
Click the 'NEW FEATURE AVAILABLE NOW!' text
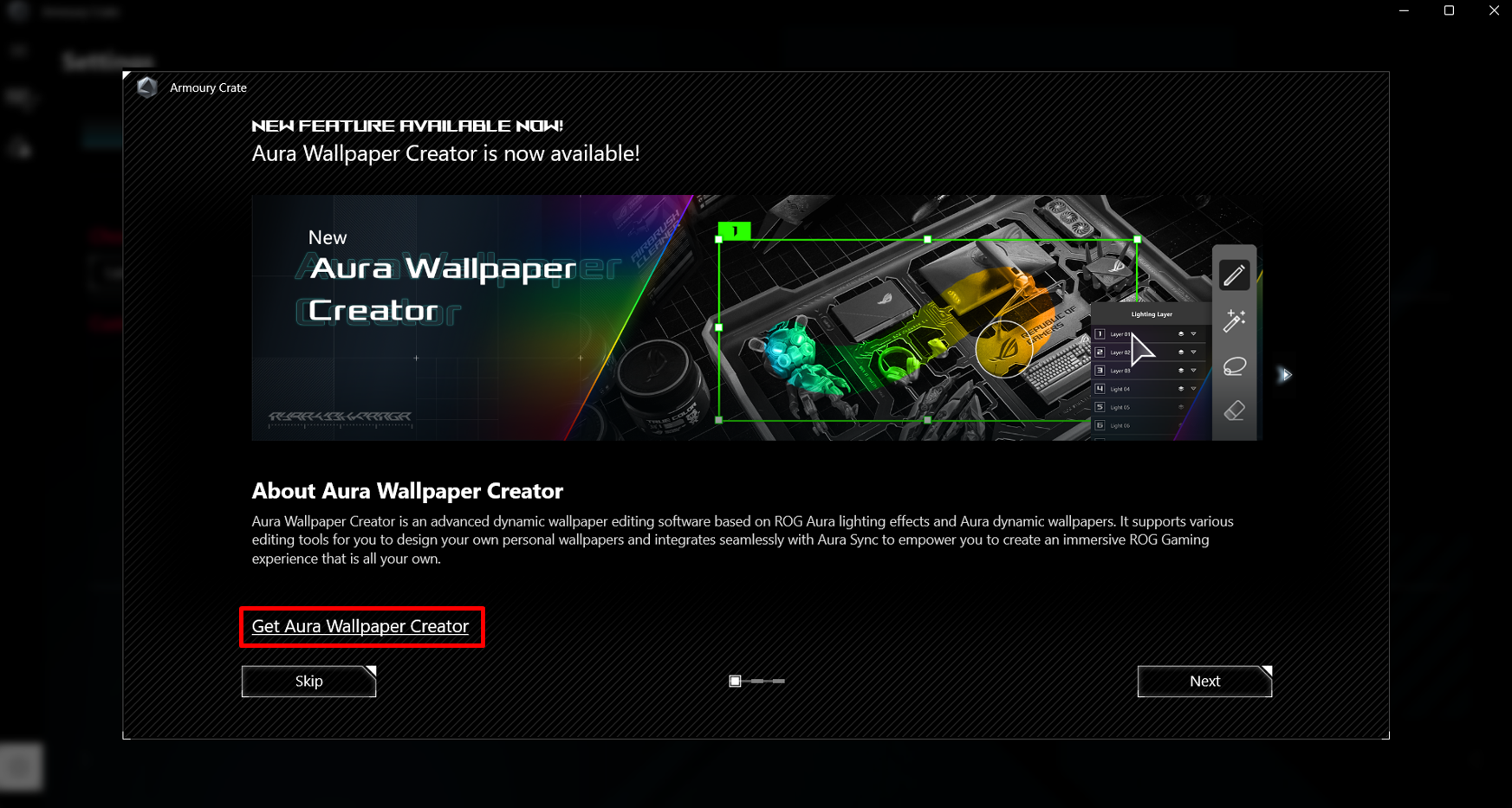click(407, 126)
